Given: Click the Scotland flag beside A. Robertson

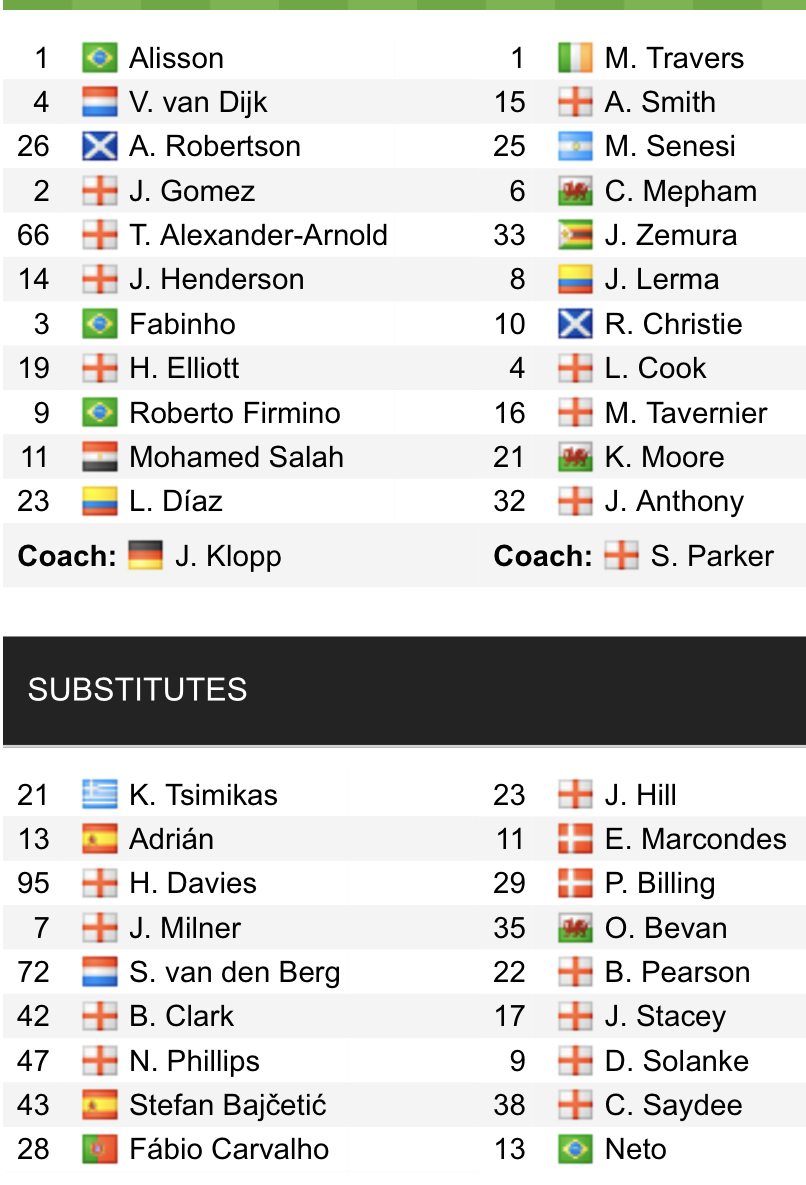Looking at the screenshot, I should click(x=99, y=146).
